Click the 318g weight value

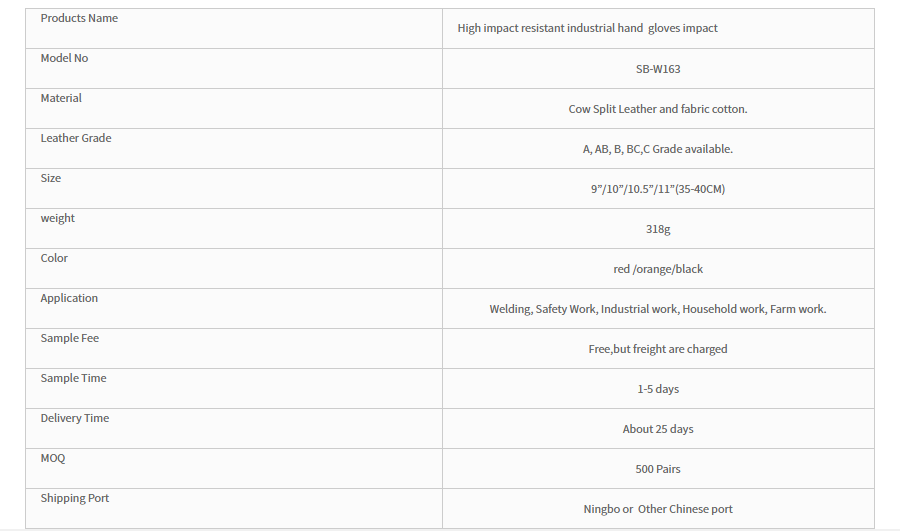658,229
